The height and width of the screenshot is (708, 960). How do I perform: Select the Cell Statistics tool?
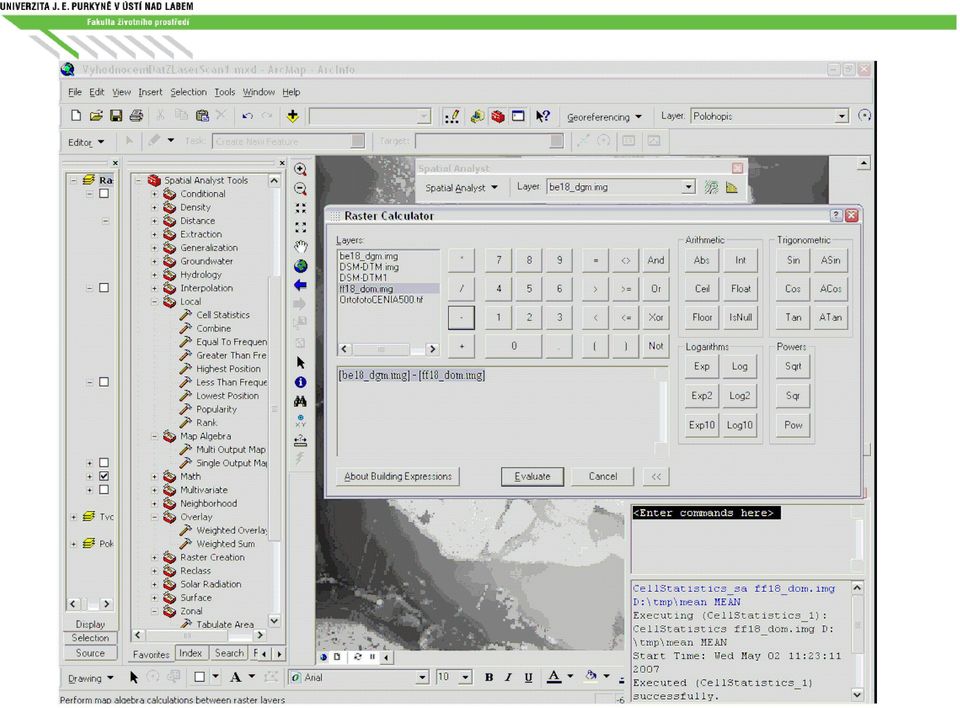coord(222,315)
